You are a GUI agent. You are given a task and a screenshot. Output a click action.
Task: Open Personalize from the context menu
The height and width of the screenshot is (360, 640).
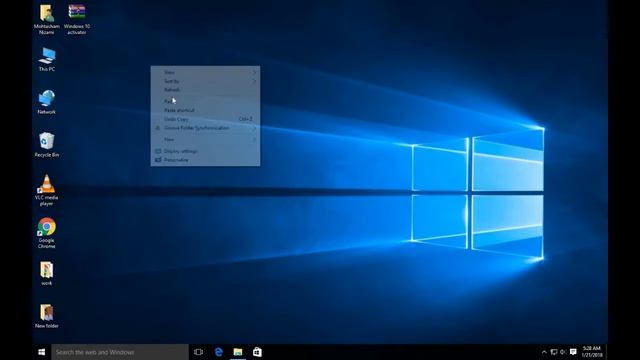point(205,160)
